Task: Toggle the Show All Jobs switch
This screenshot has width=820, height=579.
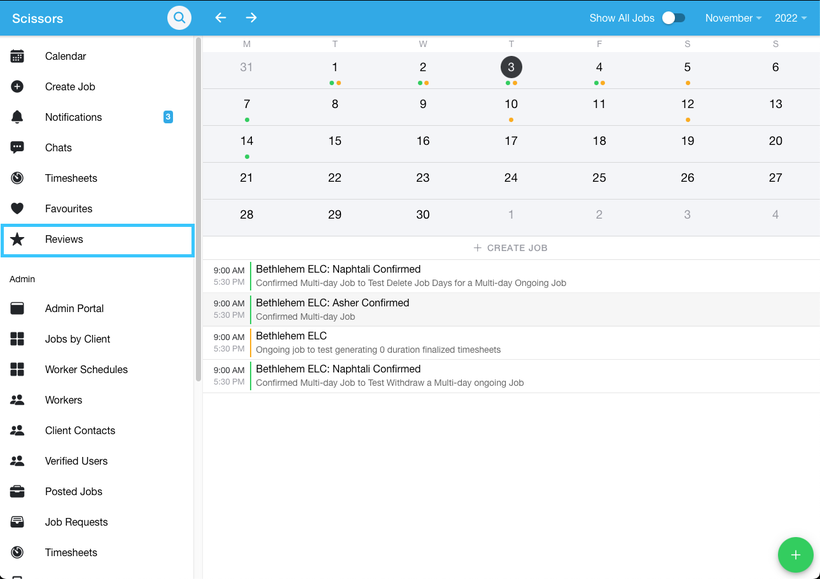Action: pyautogui.click(x=673, y=18)
